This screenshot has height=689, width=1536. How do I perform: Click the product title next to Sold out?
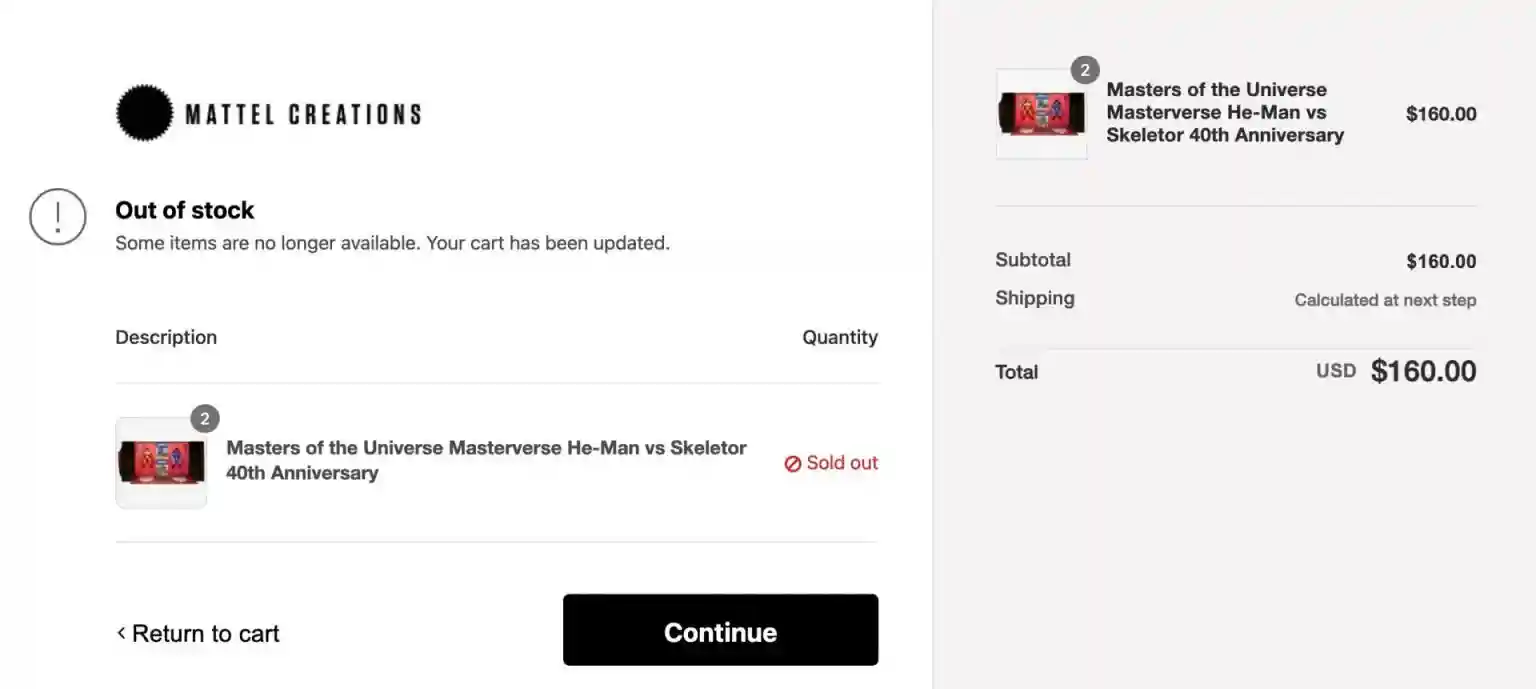pos(486,460)
